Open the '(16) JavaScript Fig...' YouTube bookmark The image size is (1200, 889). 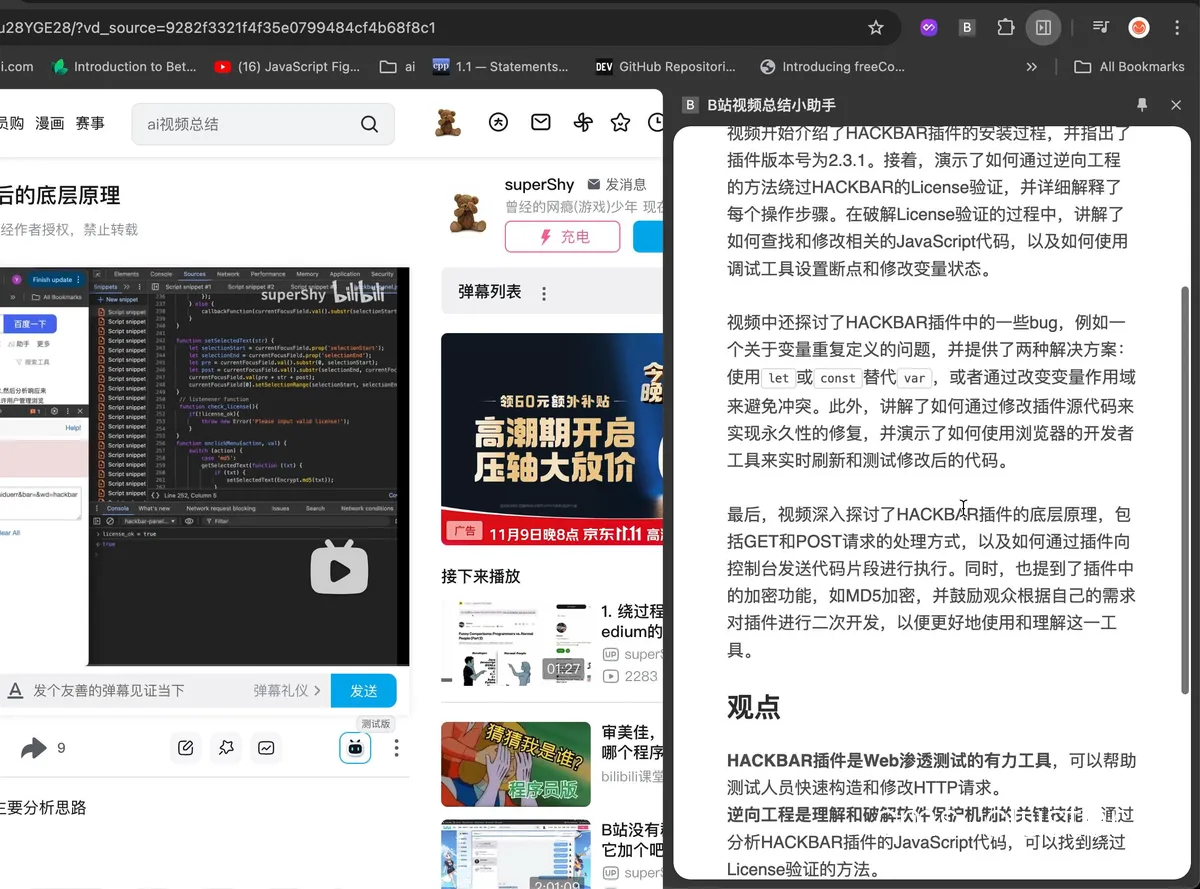287,67
